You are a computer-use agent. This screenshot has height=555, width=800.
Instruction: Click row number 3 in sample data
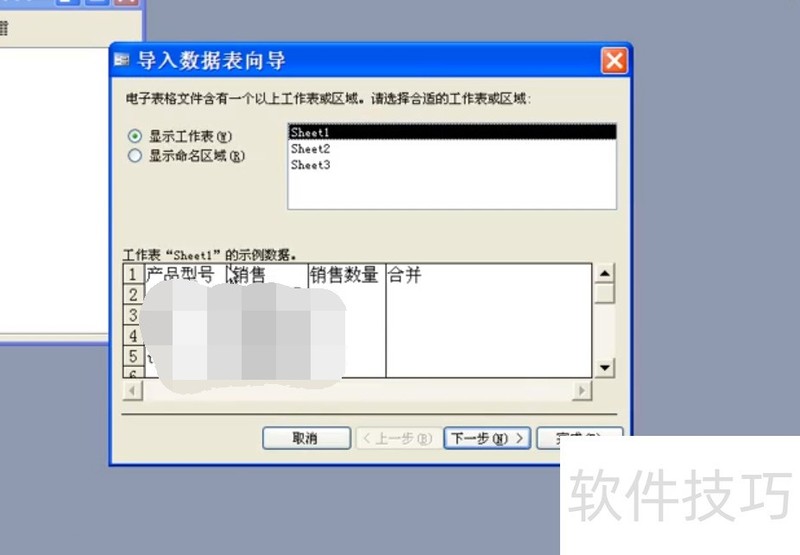(x=133, y=315)
